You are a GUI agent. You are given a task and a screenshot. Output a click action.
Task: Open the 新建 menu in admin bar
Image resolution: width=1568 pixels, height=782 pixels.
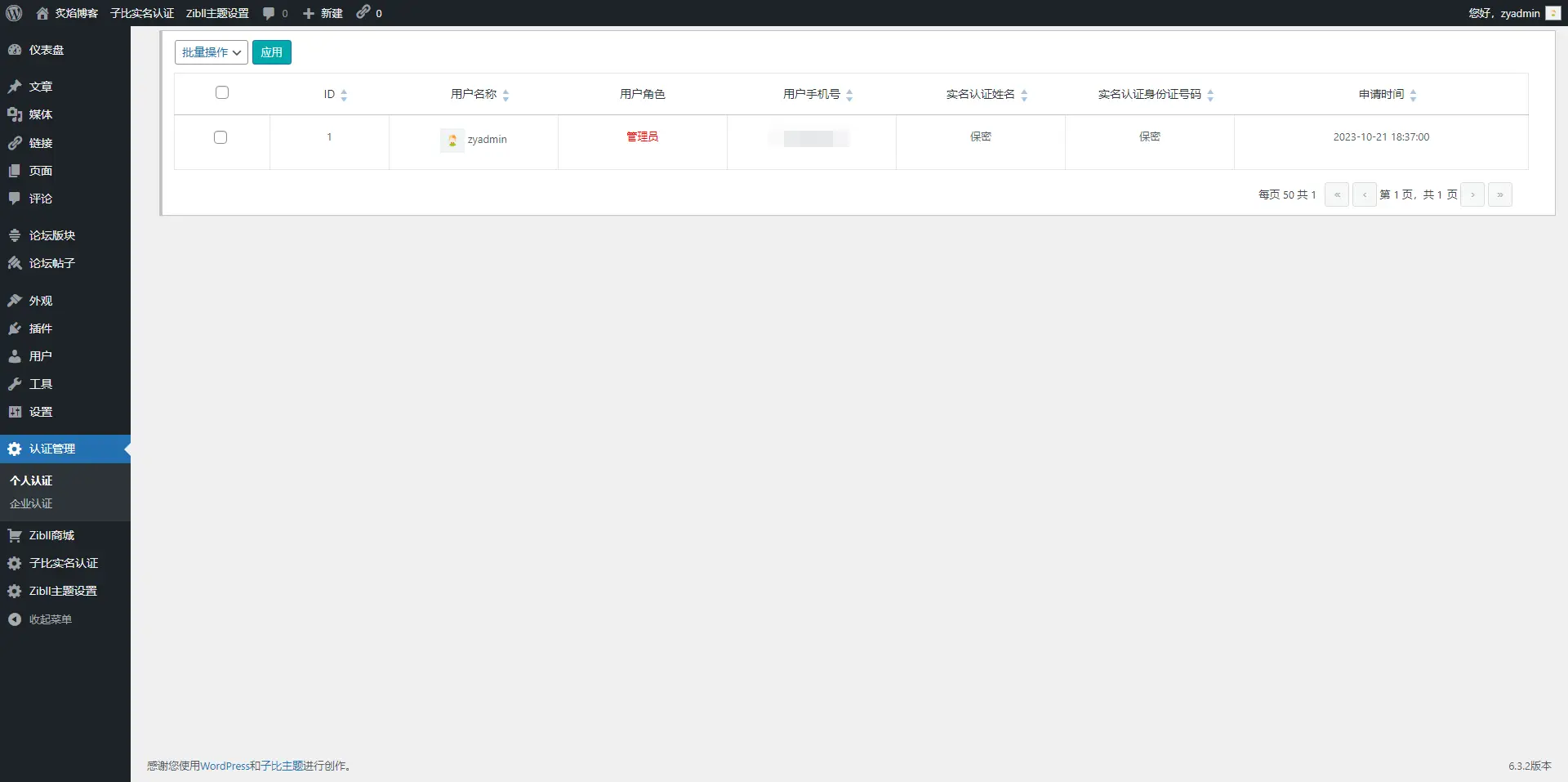[x=322, y=13]
